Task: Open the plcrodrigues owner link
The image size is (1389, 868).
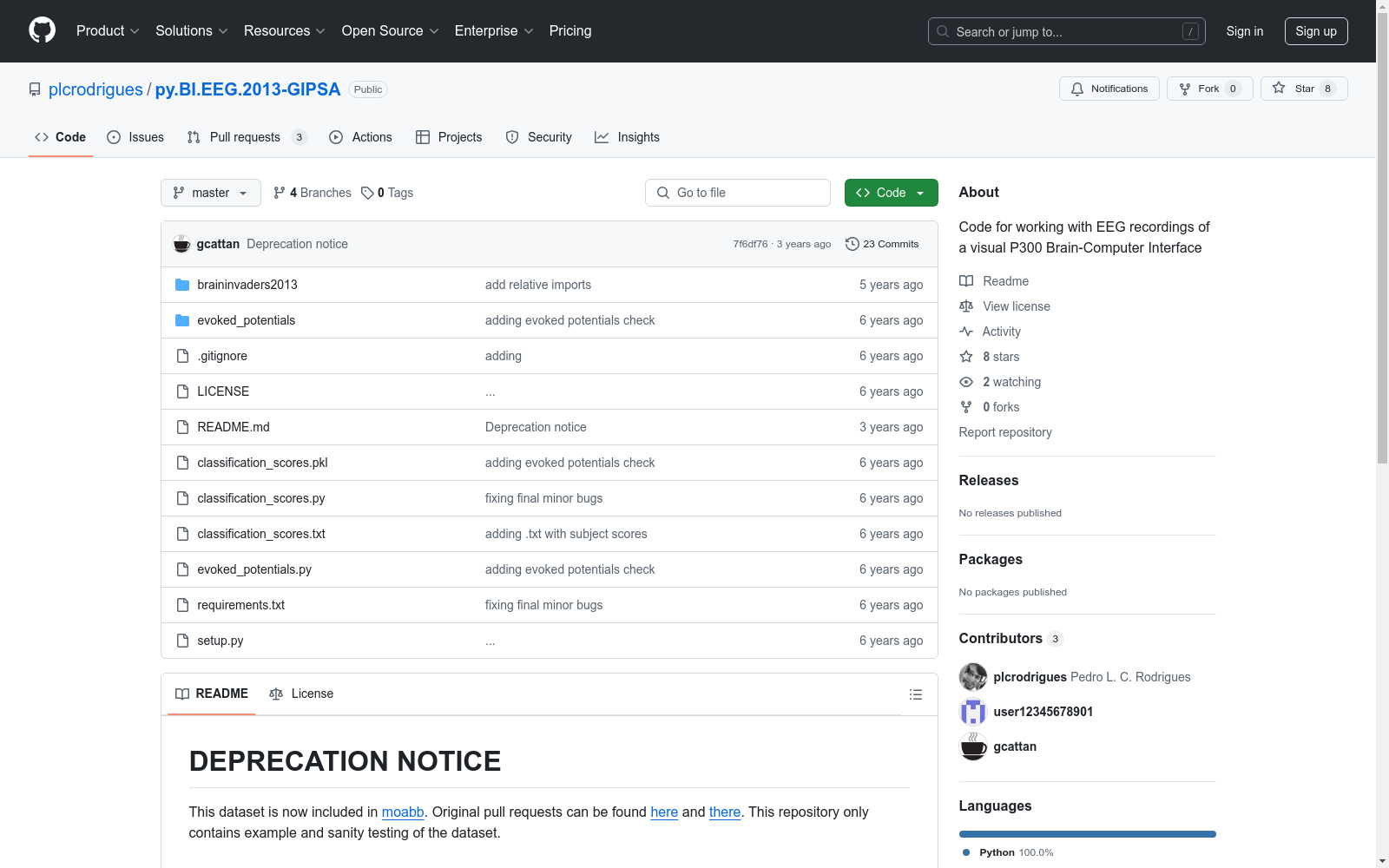Action: coord(95,89)
